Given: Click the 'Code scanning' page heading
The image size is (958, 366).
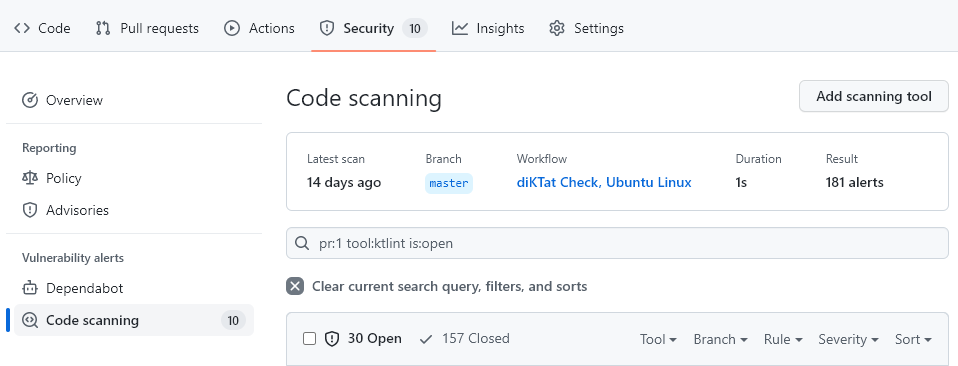Looking at the screenshot, I should coord(364,98).
